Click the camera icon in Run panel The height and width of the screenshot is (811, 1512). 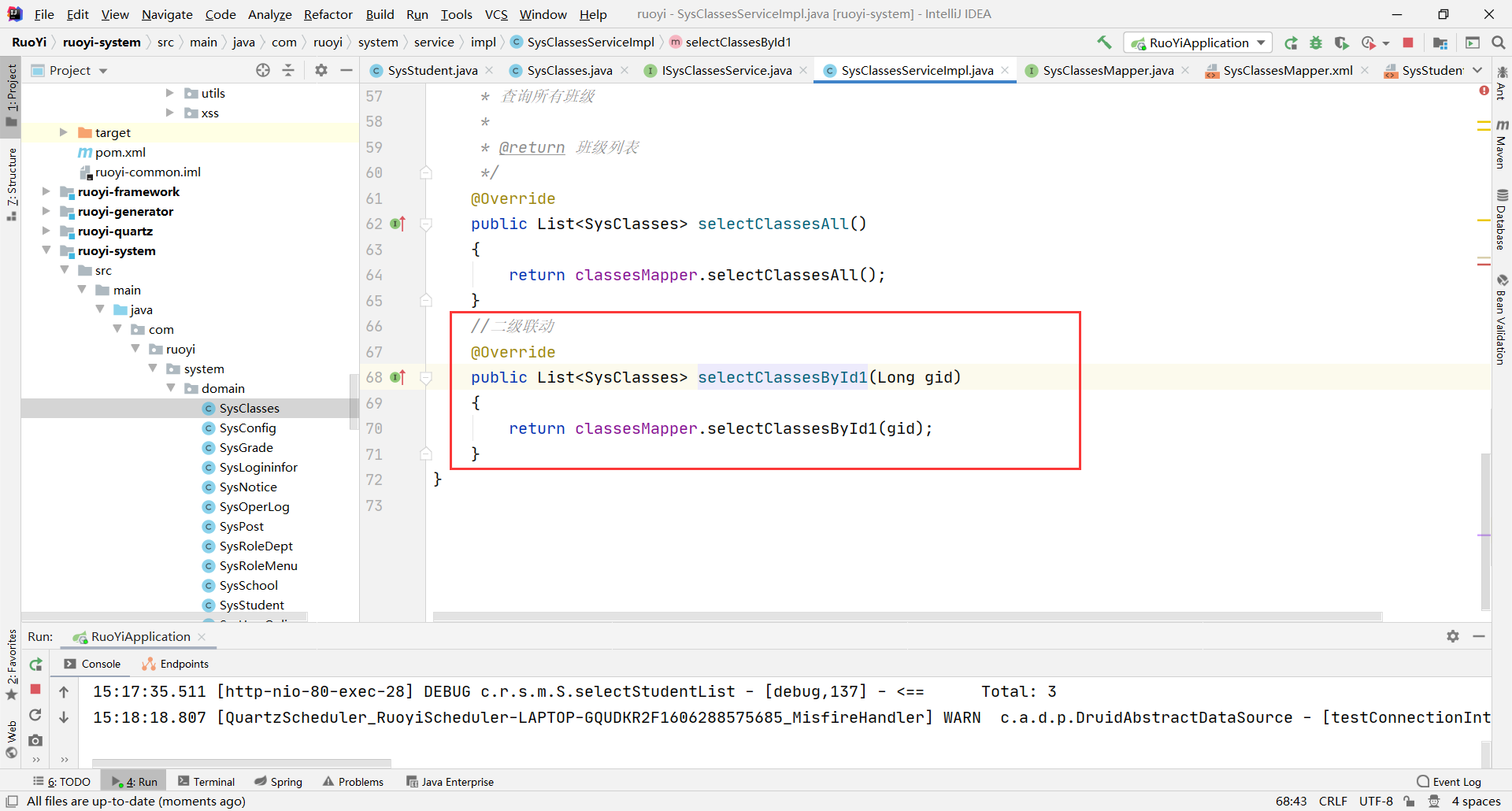pyautogui.click(x=35, y=740)
